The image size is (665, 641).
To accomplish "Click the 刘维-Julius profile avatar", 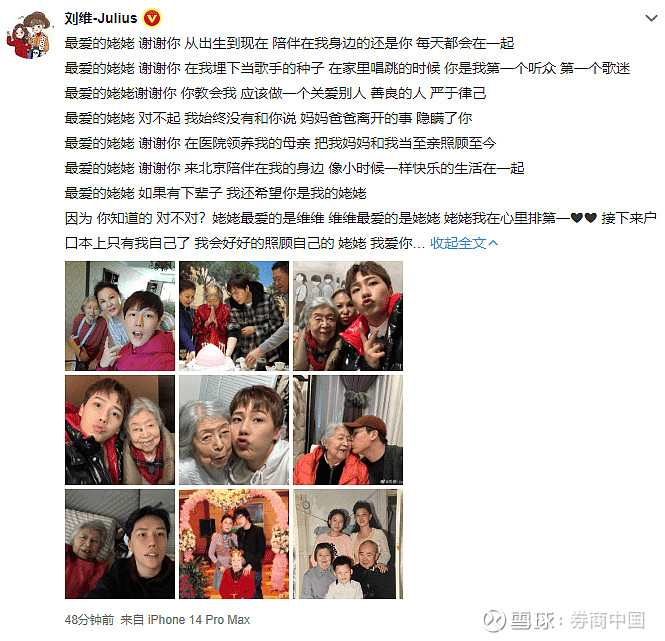I will tap(30, 35).
